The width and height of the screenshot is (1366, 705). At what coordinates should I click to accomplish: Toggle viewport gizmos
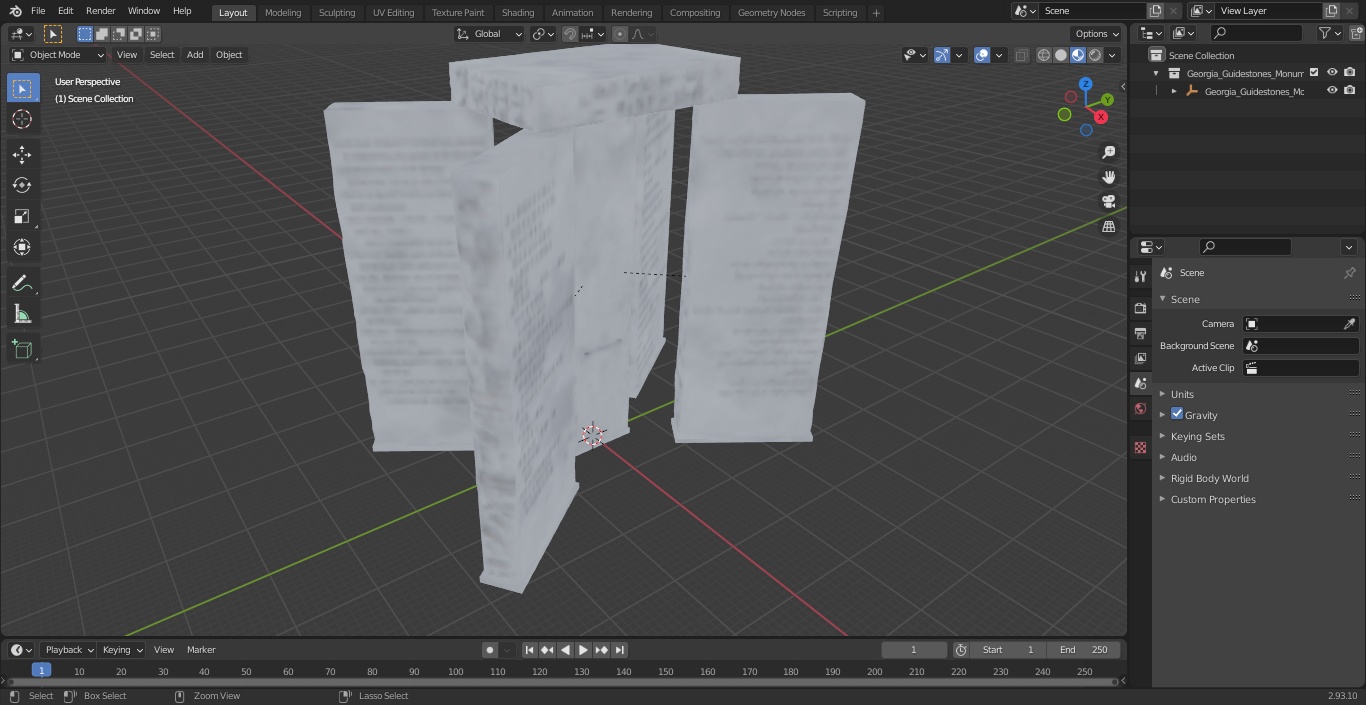pos(942,55)
